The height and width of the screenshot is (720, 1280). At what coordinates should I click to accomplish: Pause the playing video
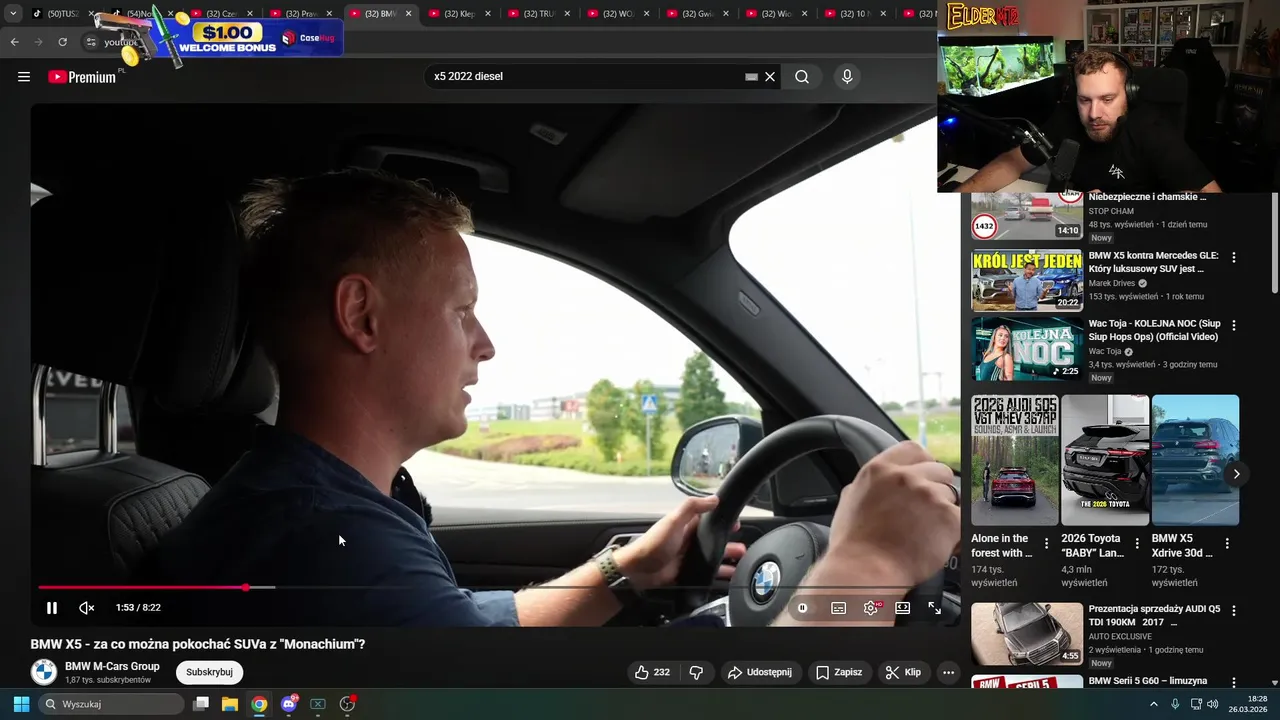pos(52,607)
